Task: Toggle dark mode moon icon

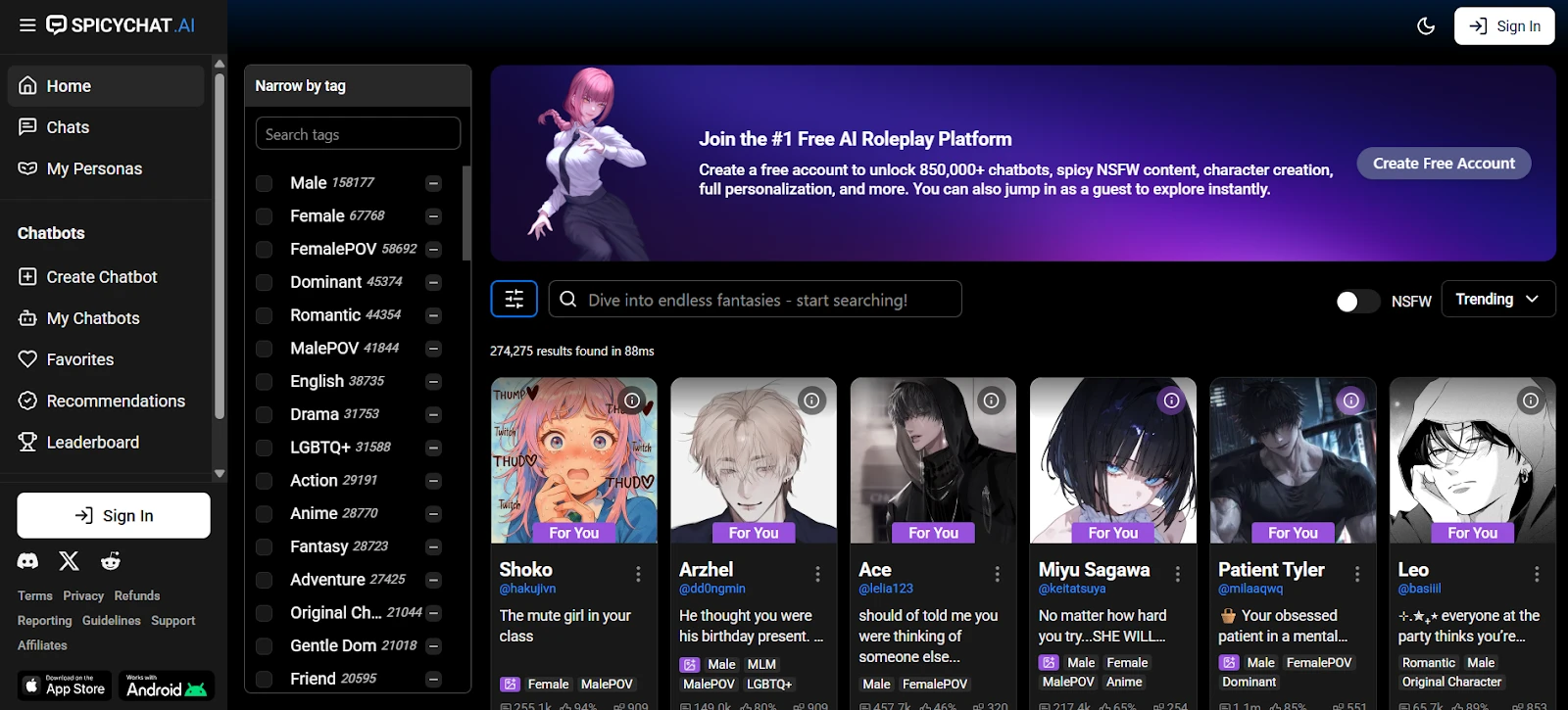Action: click(x=1426, y=26)
